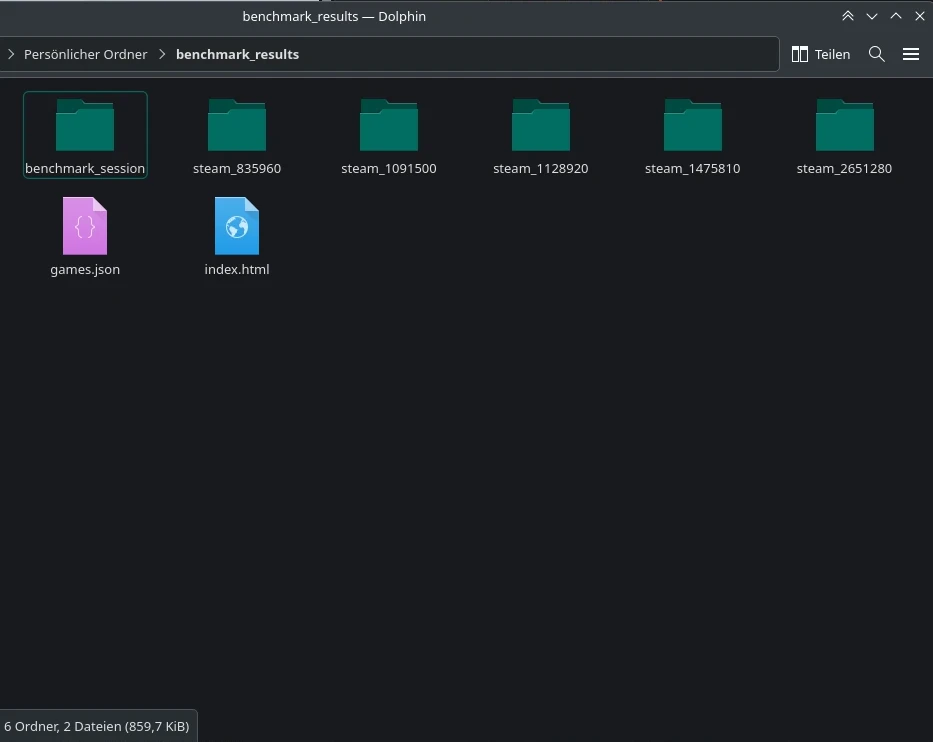
Task: Open the search magnifier in the toolbar
Action: click(x=876, y=54)
